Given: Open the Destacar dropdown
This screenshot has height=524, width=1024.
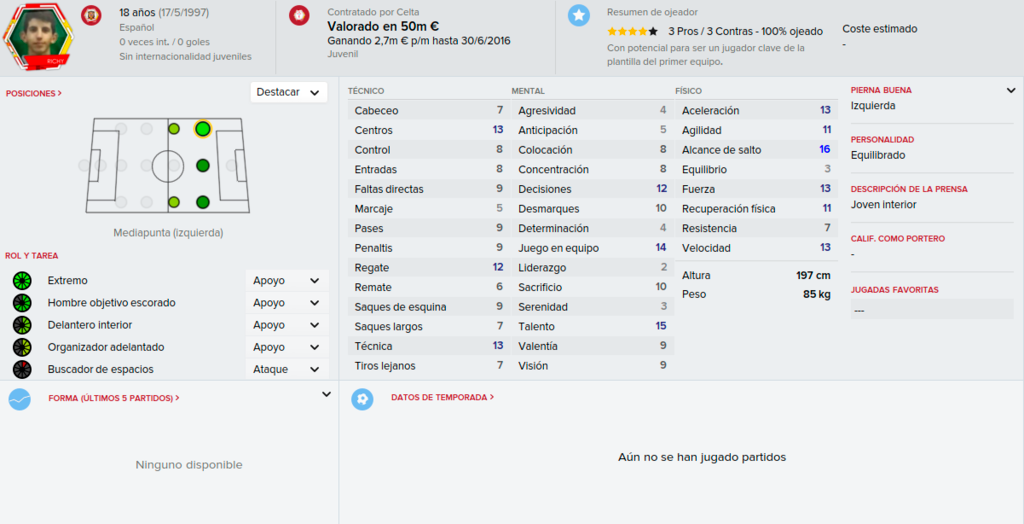Looking at the screenshot, I should [289, 92].
